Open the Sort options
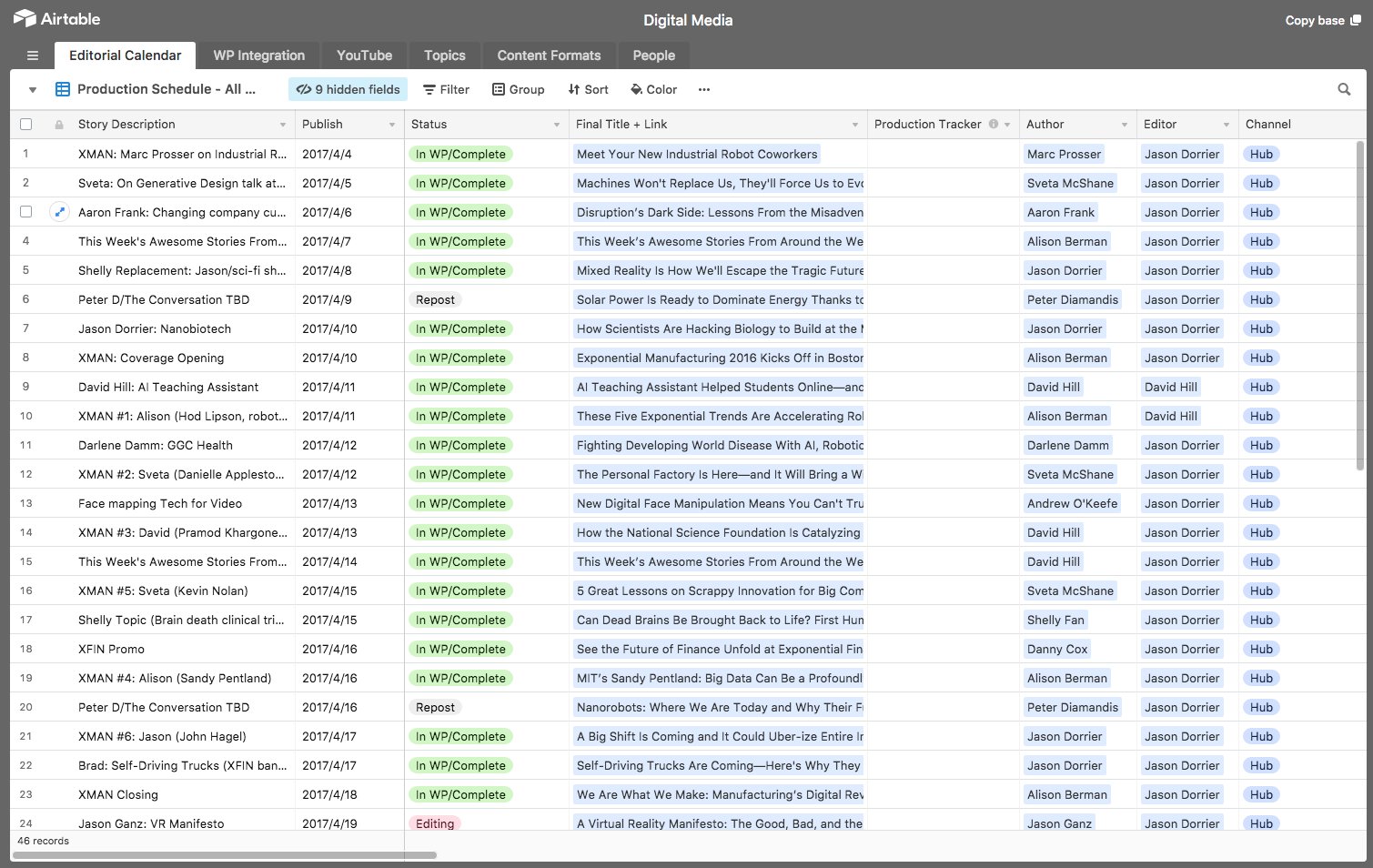The image size is (1373, 868). (588, 89)
